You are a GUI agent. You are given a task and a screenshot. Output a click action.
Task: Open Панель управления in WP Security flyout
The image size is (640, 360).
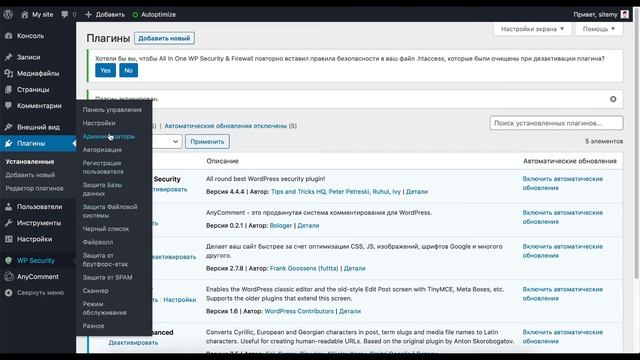click(x=112, y=110)
